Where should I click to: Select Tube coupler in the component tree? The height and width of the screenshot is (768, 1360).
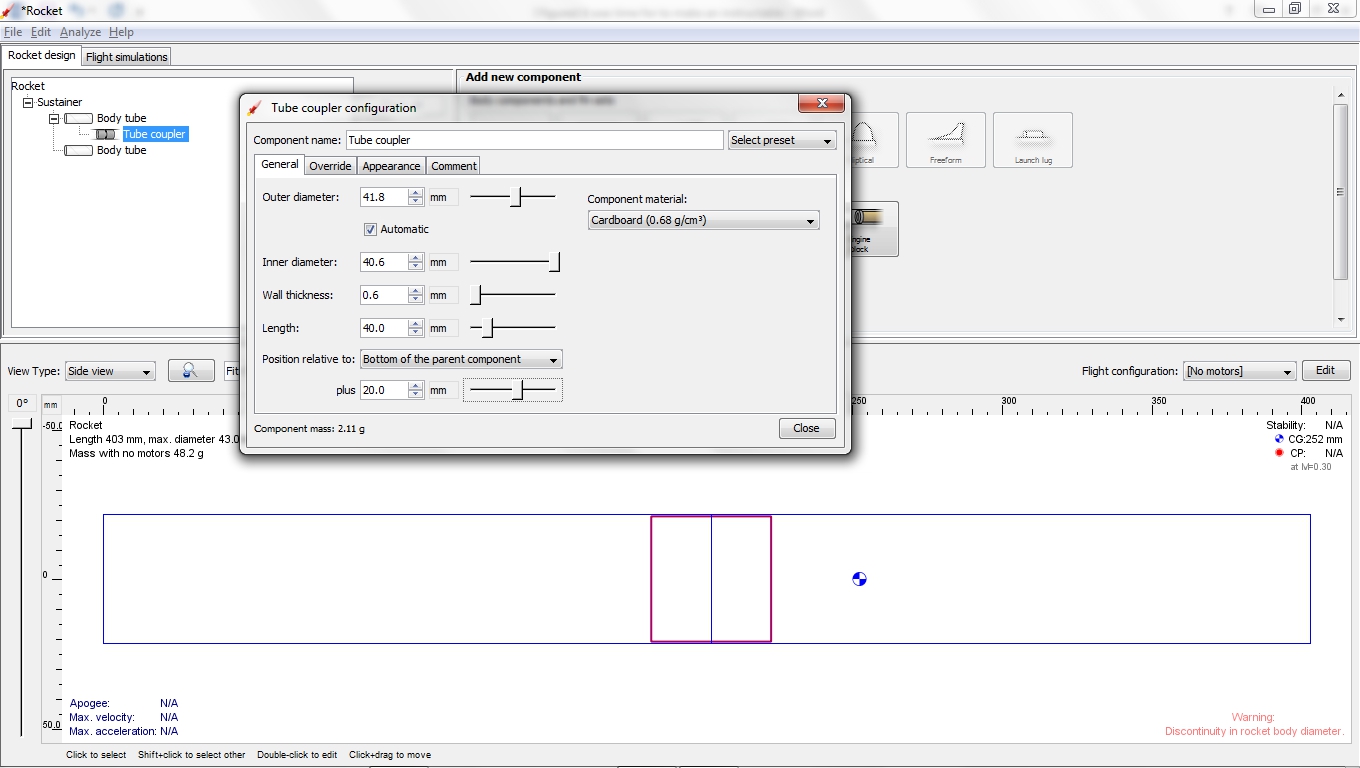[x=154, y=134]
